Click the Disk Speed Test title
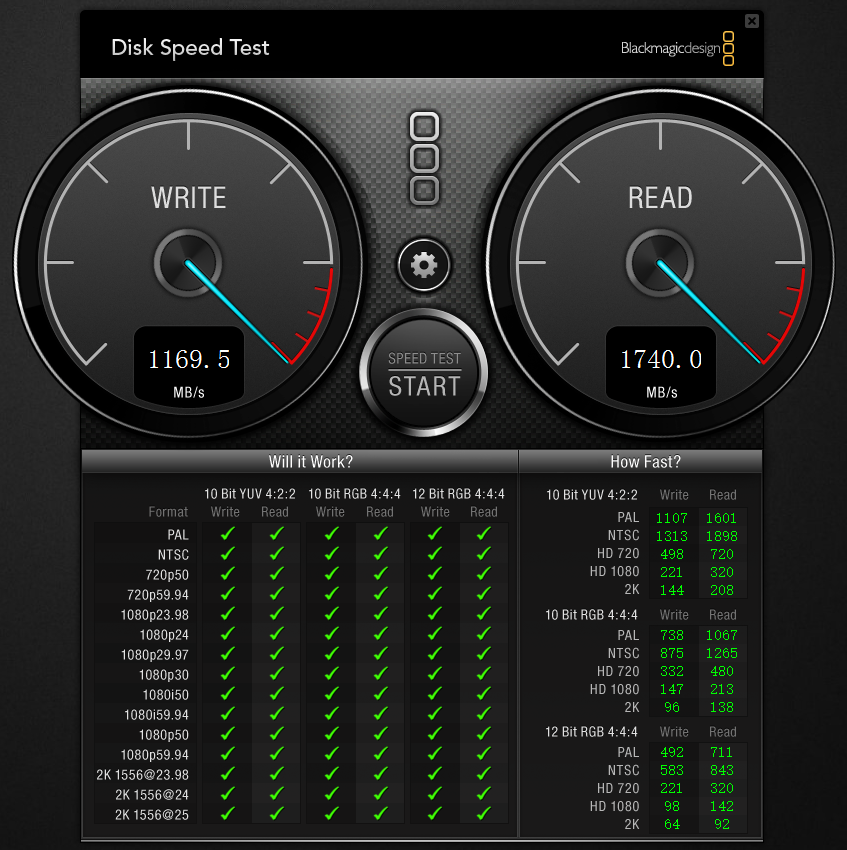This screenshot has height=850, width=847. tap(190, 48)
